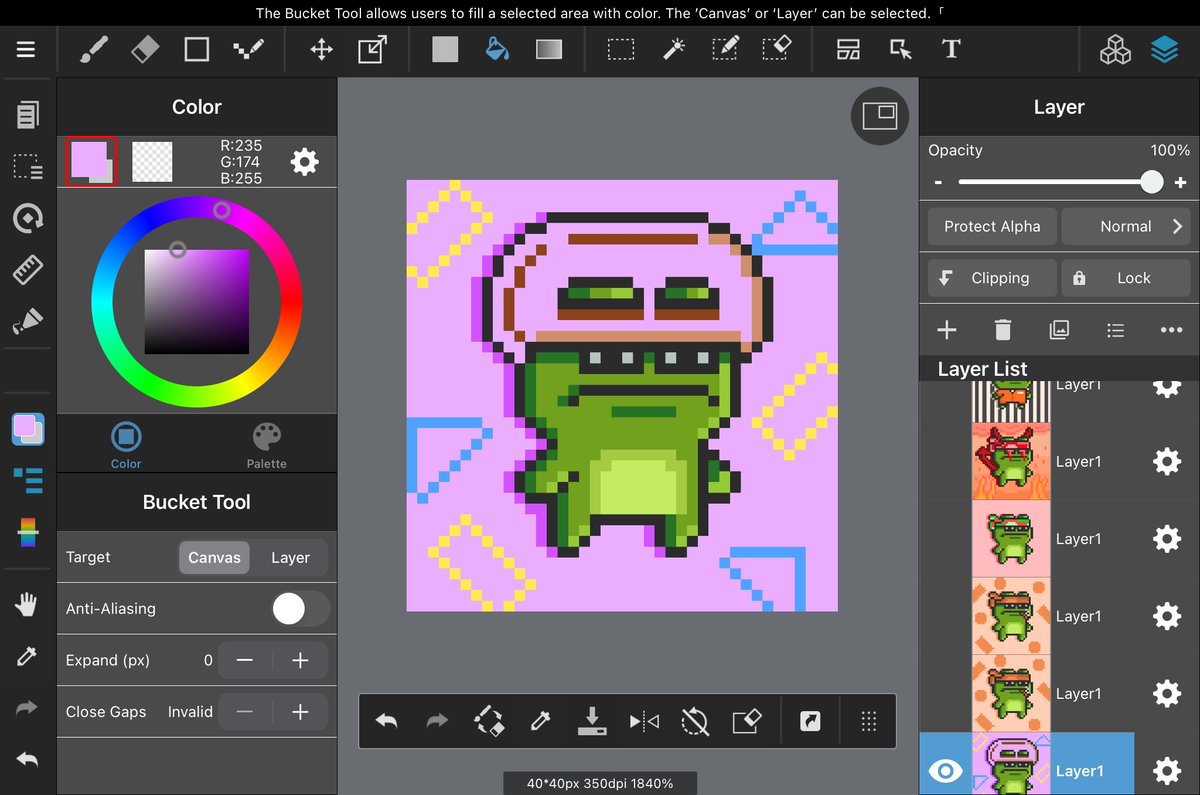Screen dimensions: 1200x795
Task: Select the red devil frog layer thumbnail
Action: coord(1011,461)
